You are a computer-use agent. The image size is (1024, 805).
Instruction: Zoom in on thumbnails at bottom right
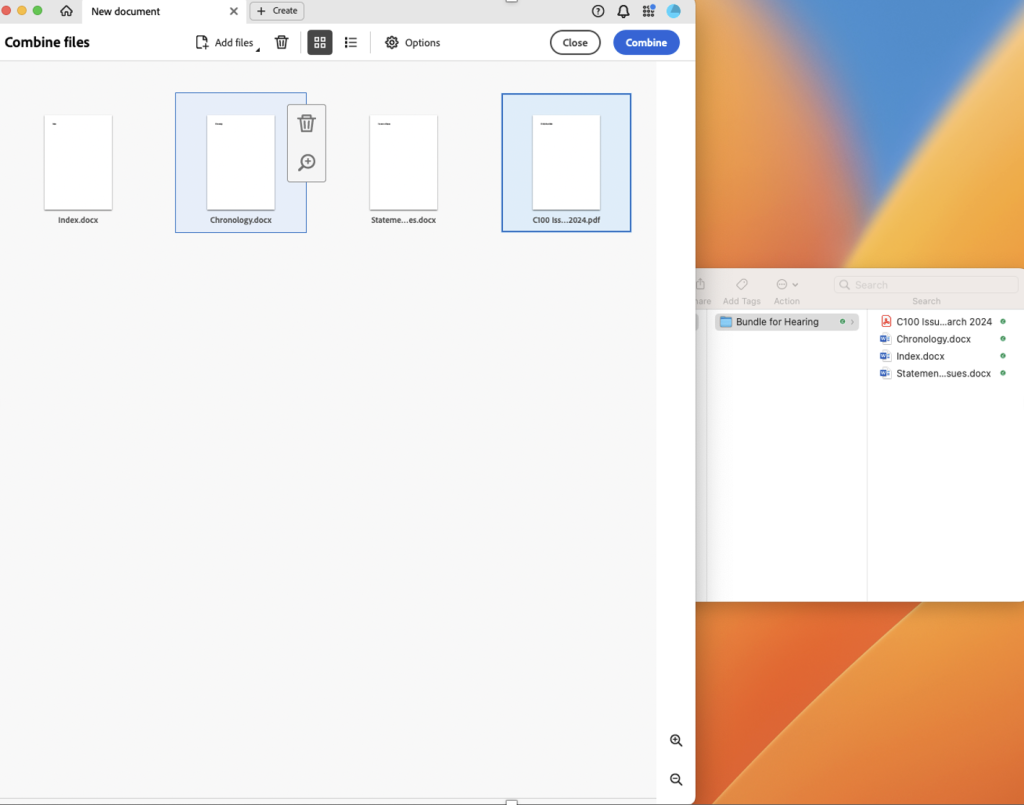tap(676, 741)
